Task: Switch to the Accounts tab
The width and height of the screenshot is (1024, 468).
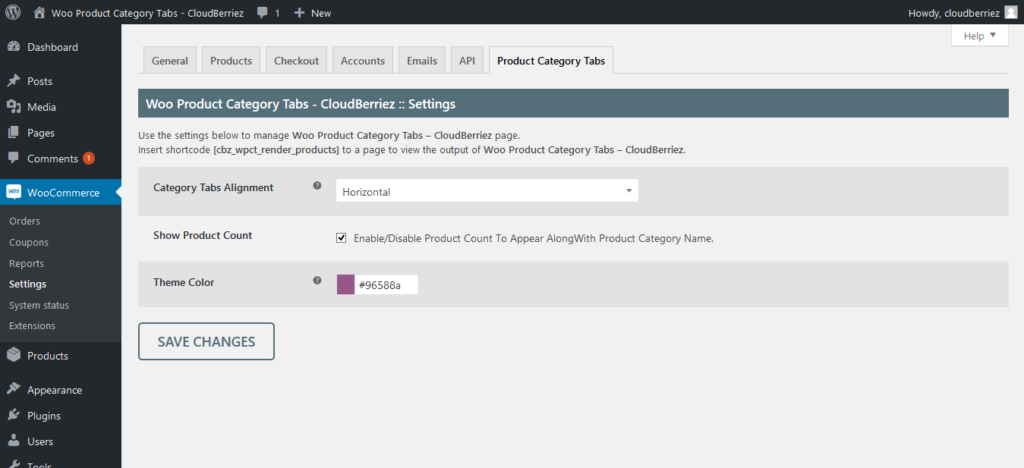Action: pos(362,61)
